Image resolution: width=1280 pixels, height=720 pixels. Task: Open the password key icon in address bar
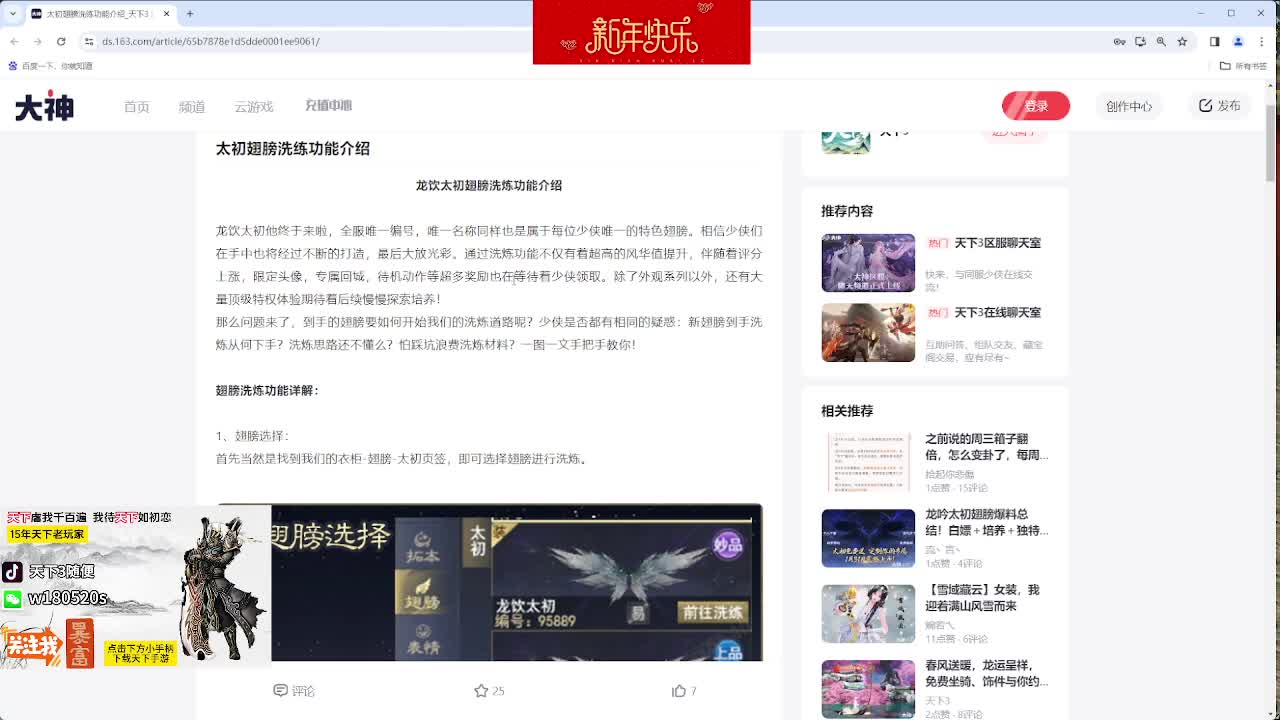(1120, 41)
